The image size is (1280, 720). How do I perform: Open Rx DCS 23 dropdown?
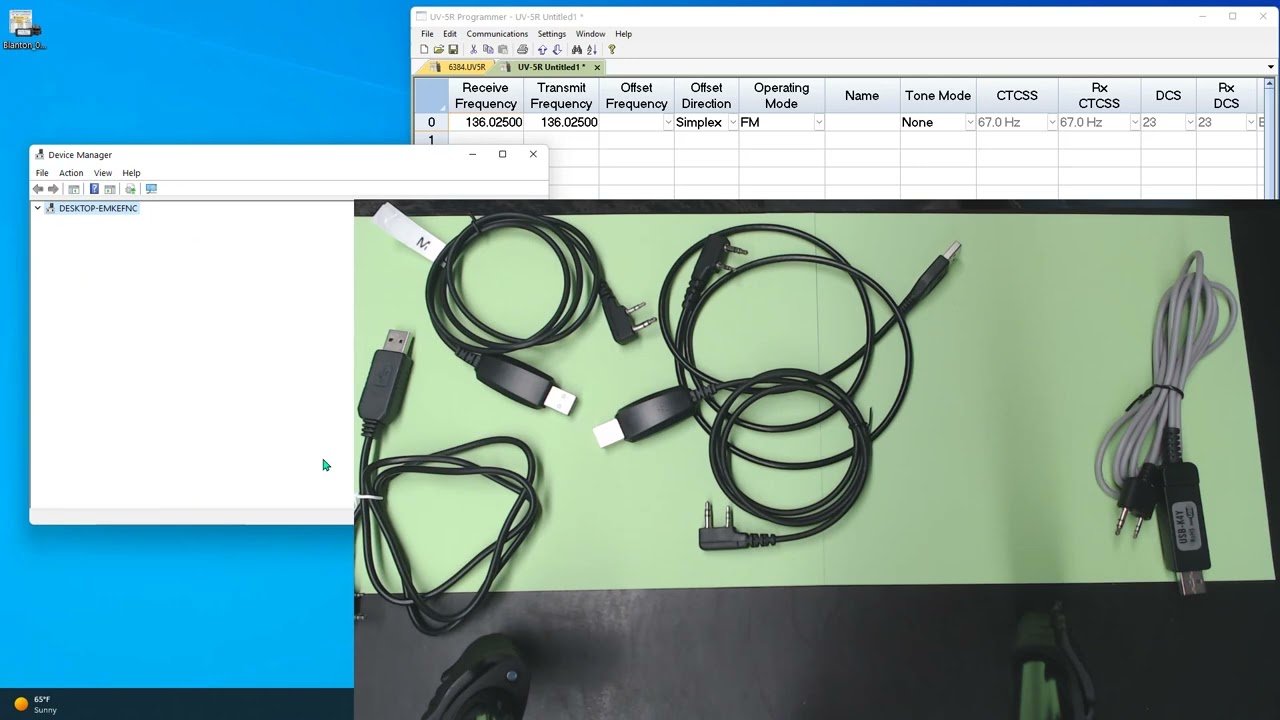coord(1249,123)
